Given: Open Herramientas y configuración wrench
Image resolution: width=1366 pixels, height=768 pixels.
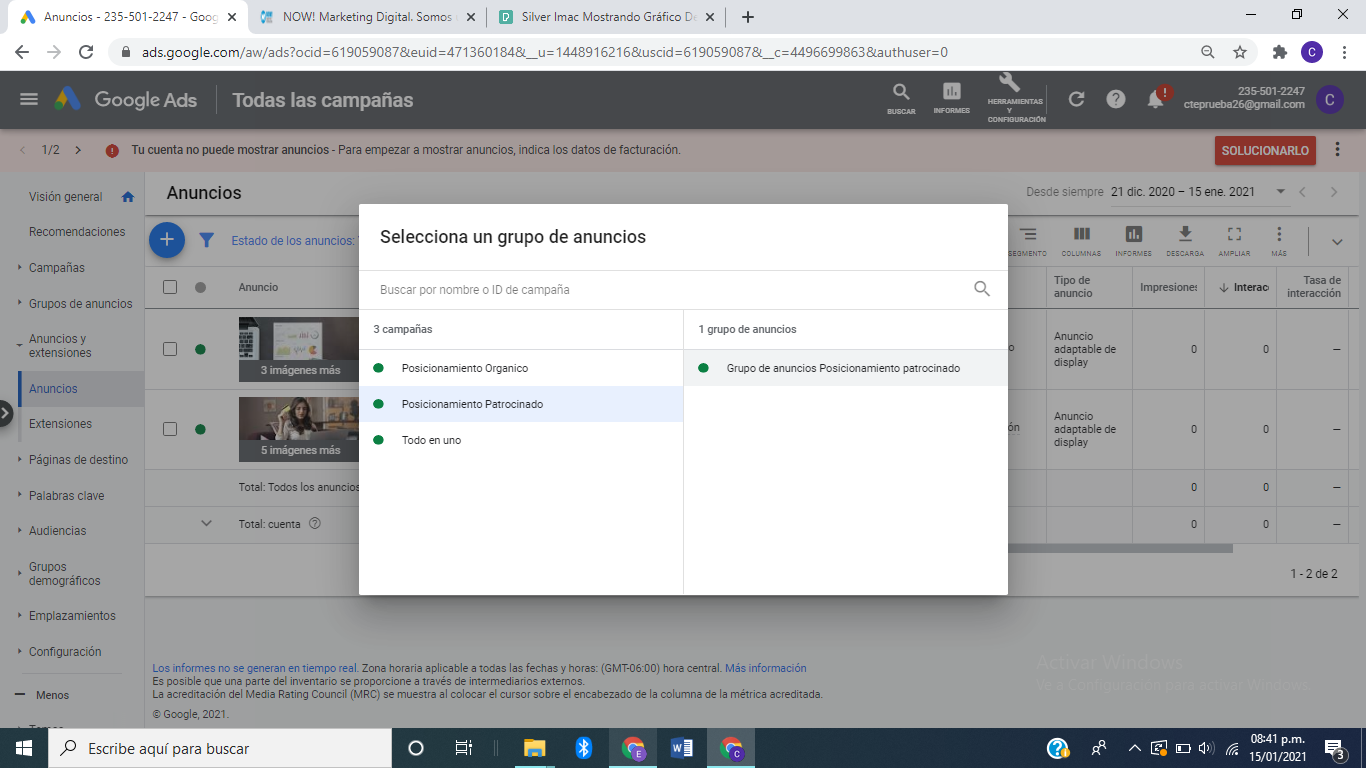Looking at the screenshot, I should (1016, 98).
